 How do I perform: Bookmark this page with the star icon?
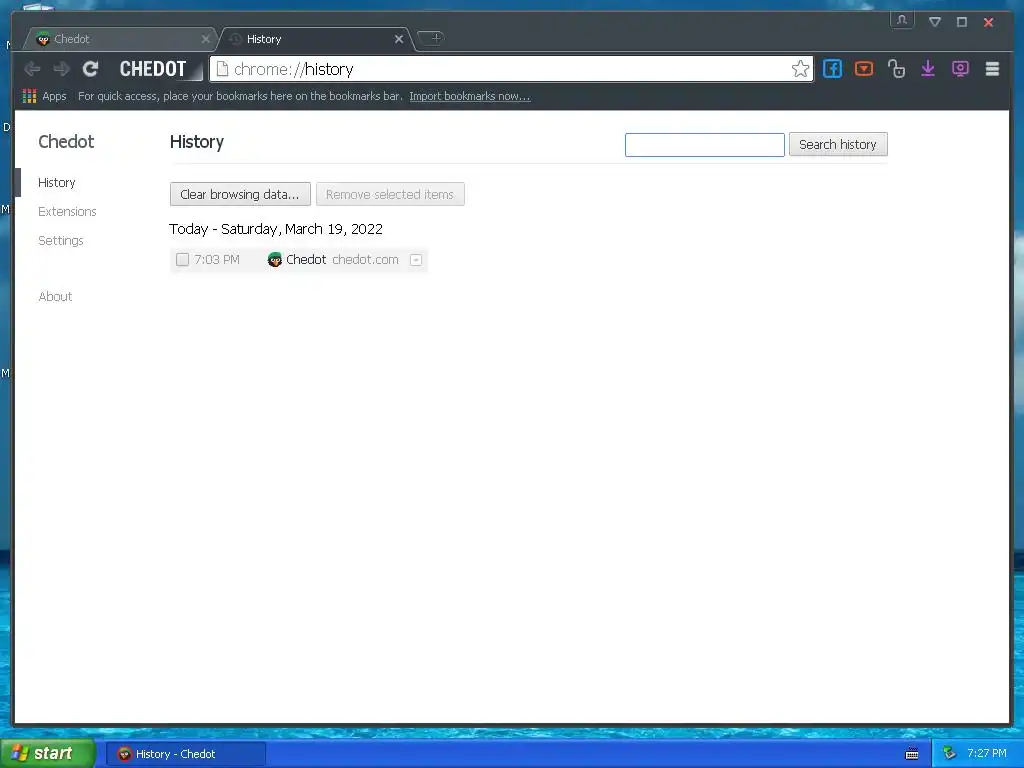[800, 69]
